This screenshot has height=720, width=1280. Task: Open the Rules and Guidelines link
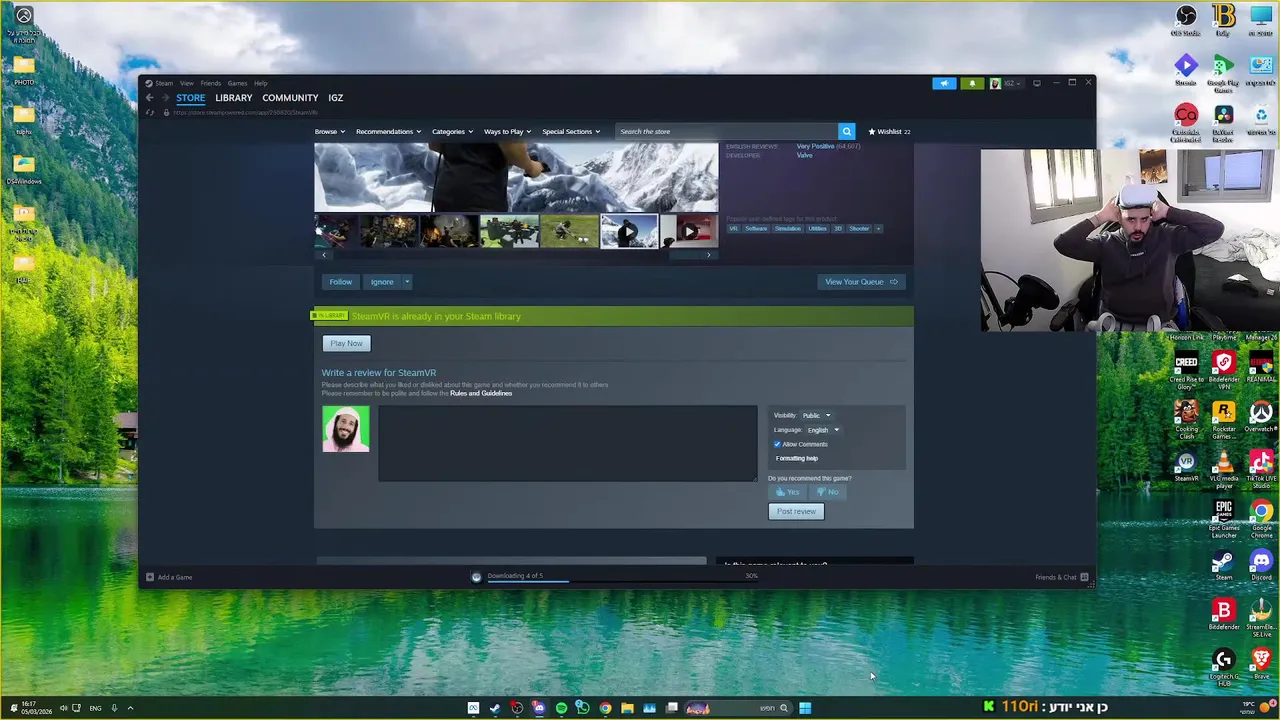tap(481, 393)
